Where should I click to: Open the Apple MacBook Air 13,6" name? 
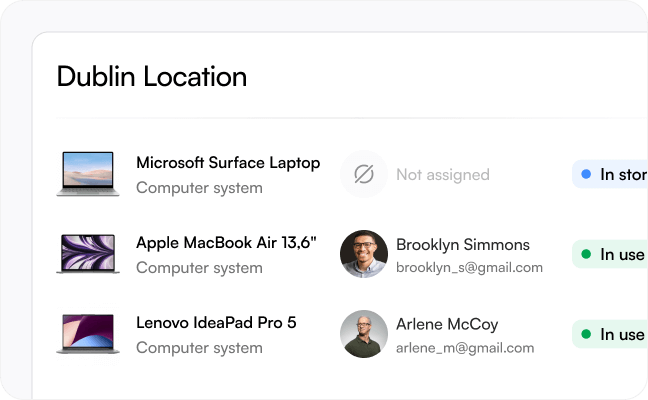226,243
